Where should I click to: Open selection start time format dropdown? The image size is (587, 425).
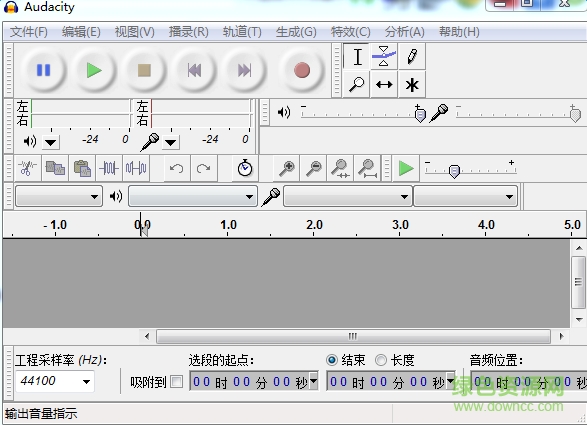pos(314,381)
